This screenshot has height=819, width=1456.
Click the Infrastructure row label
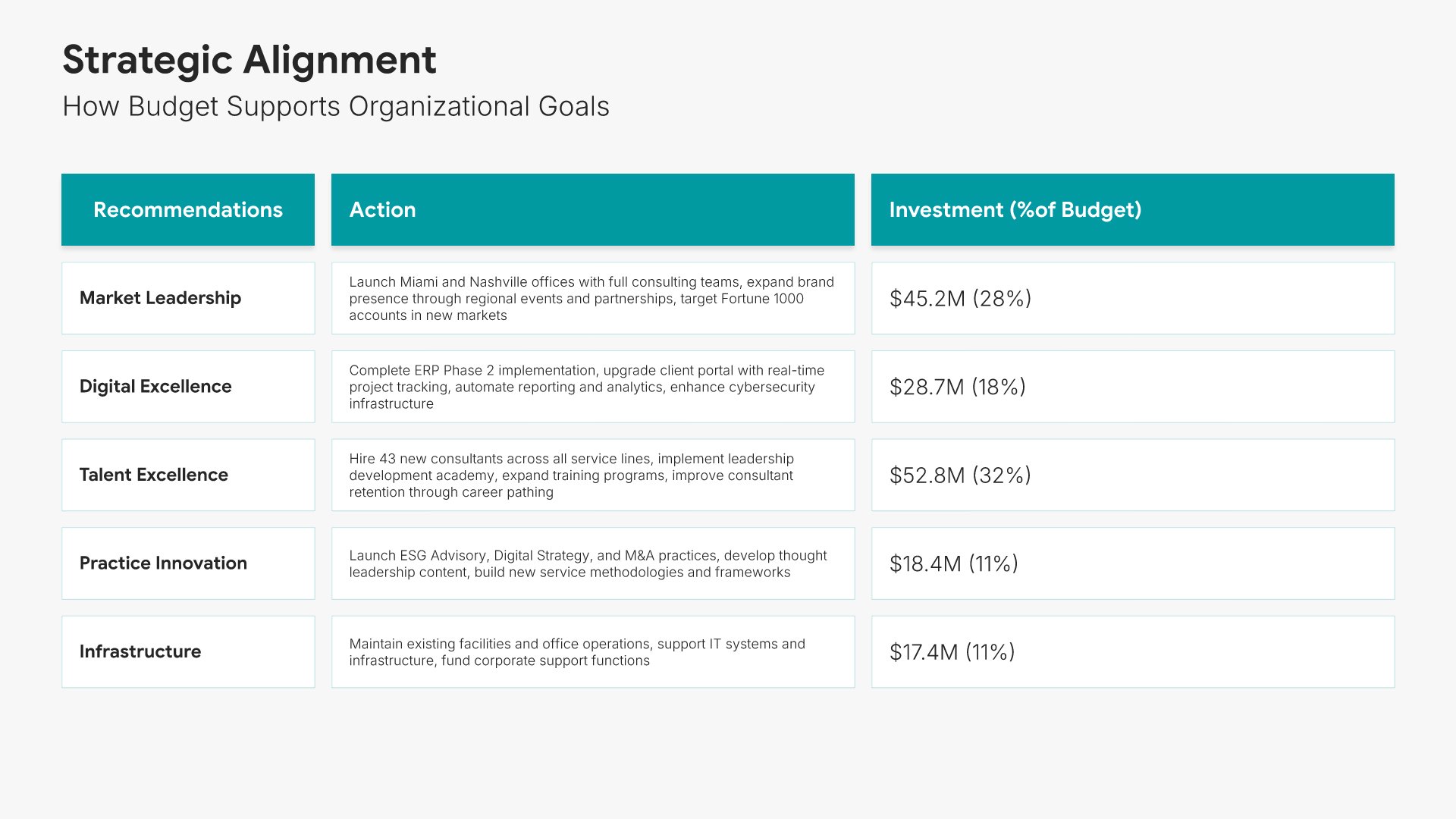tap(140, 651)
